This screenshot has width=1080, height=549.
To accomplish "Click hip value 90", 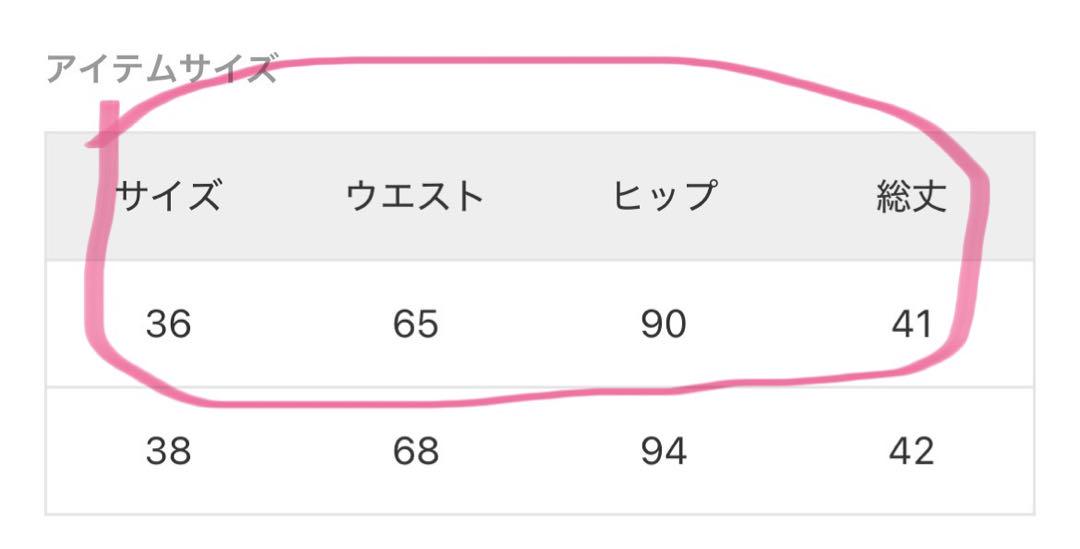I will (663, 324).
